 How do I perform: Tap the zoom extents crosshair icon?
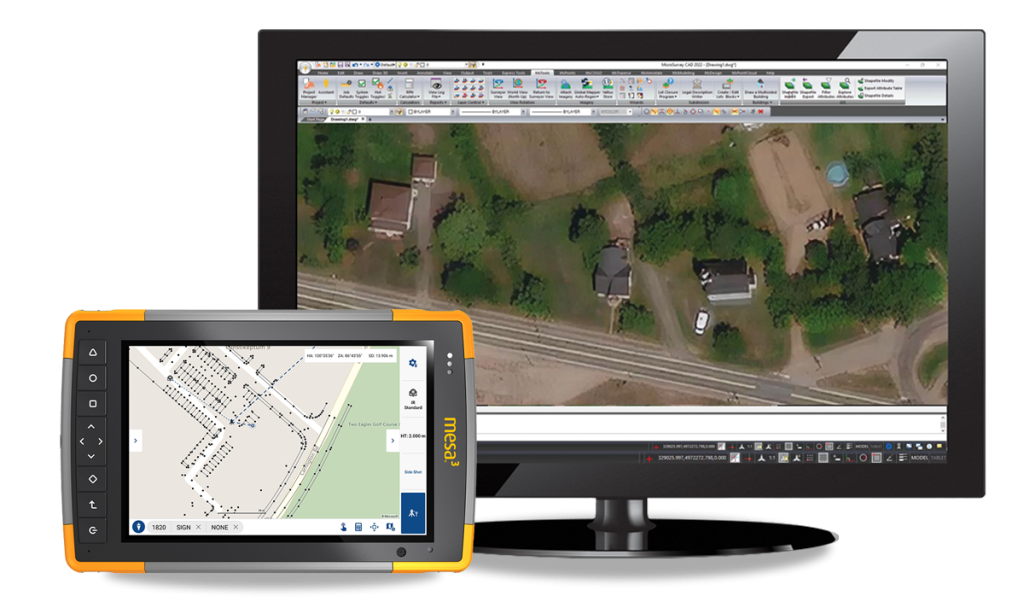point(374,526)
